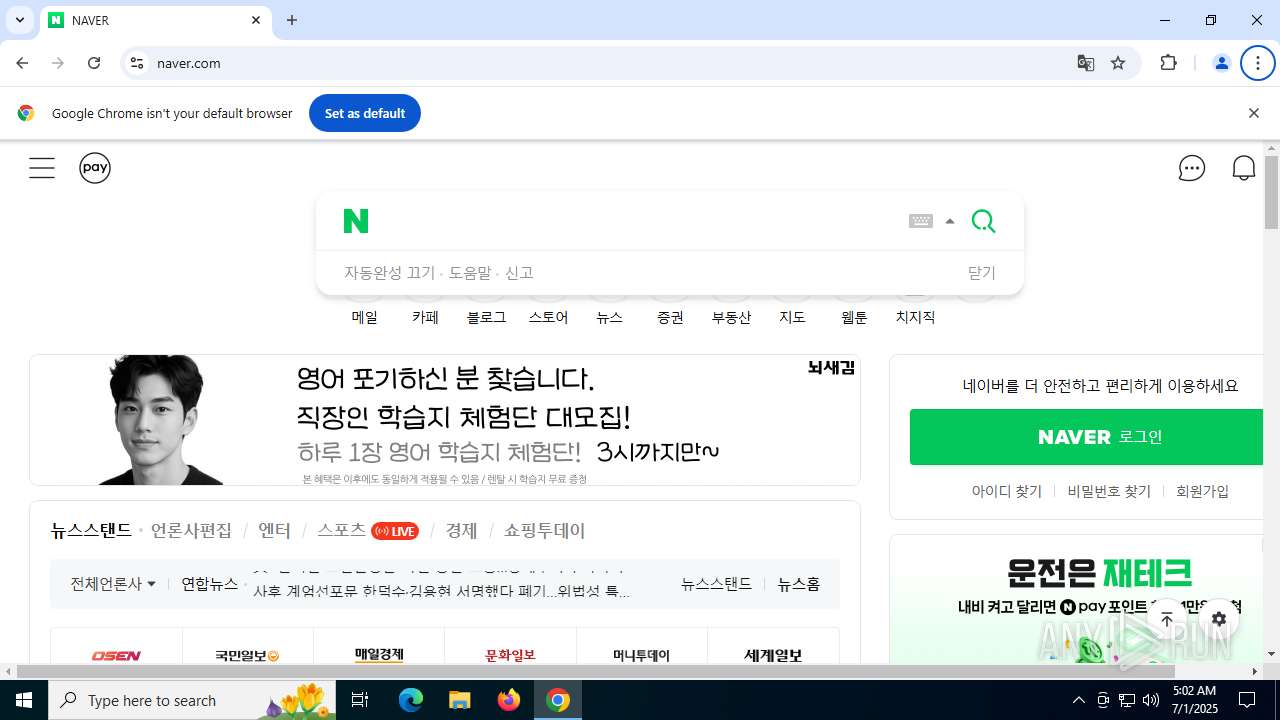The width and height of the screenshot is (1280, 720).
Task: Select the 엔터 tab
Action: click(x=274, y=530)
